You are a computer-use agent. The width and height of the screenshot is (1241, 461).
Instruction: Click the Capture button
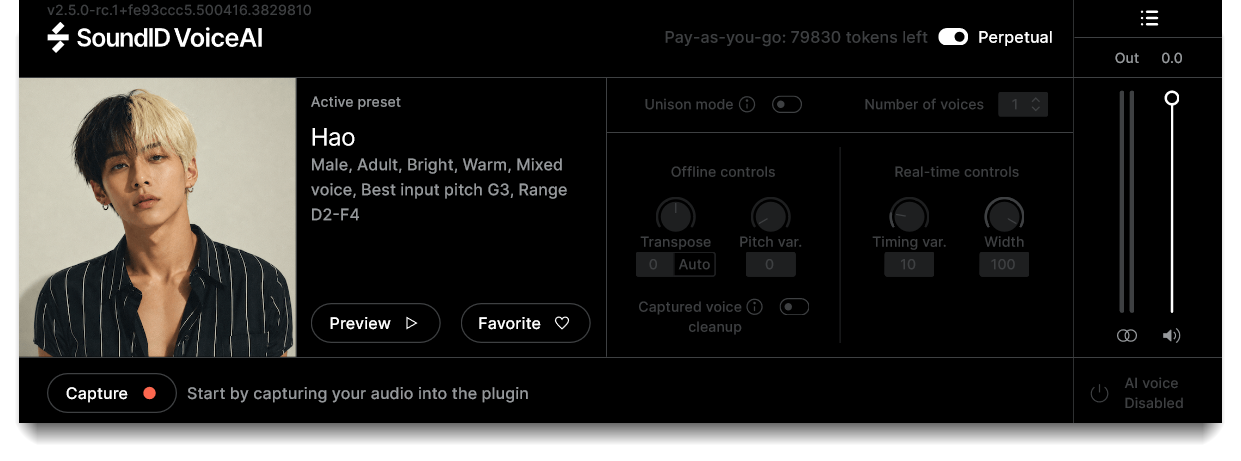click(111, 393)
